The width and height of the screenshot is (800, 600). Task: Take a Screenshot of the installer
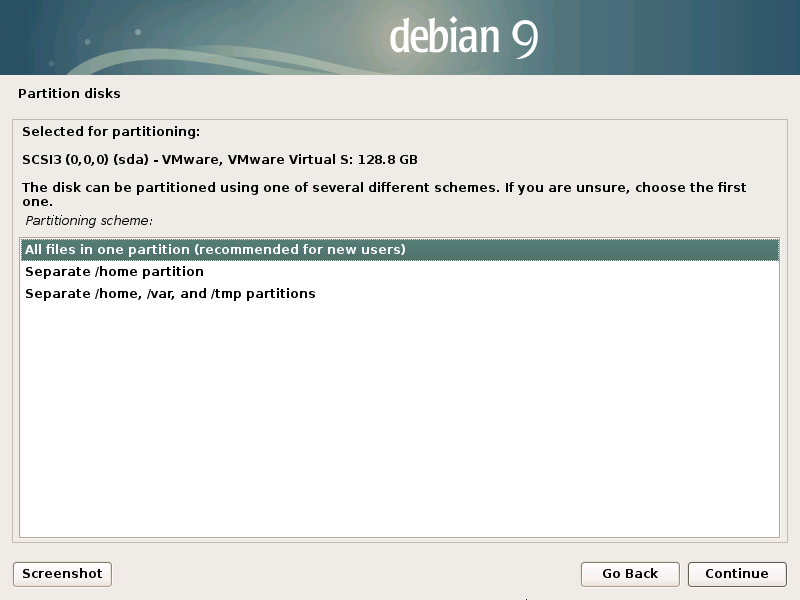[x=62, y=574]
